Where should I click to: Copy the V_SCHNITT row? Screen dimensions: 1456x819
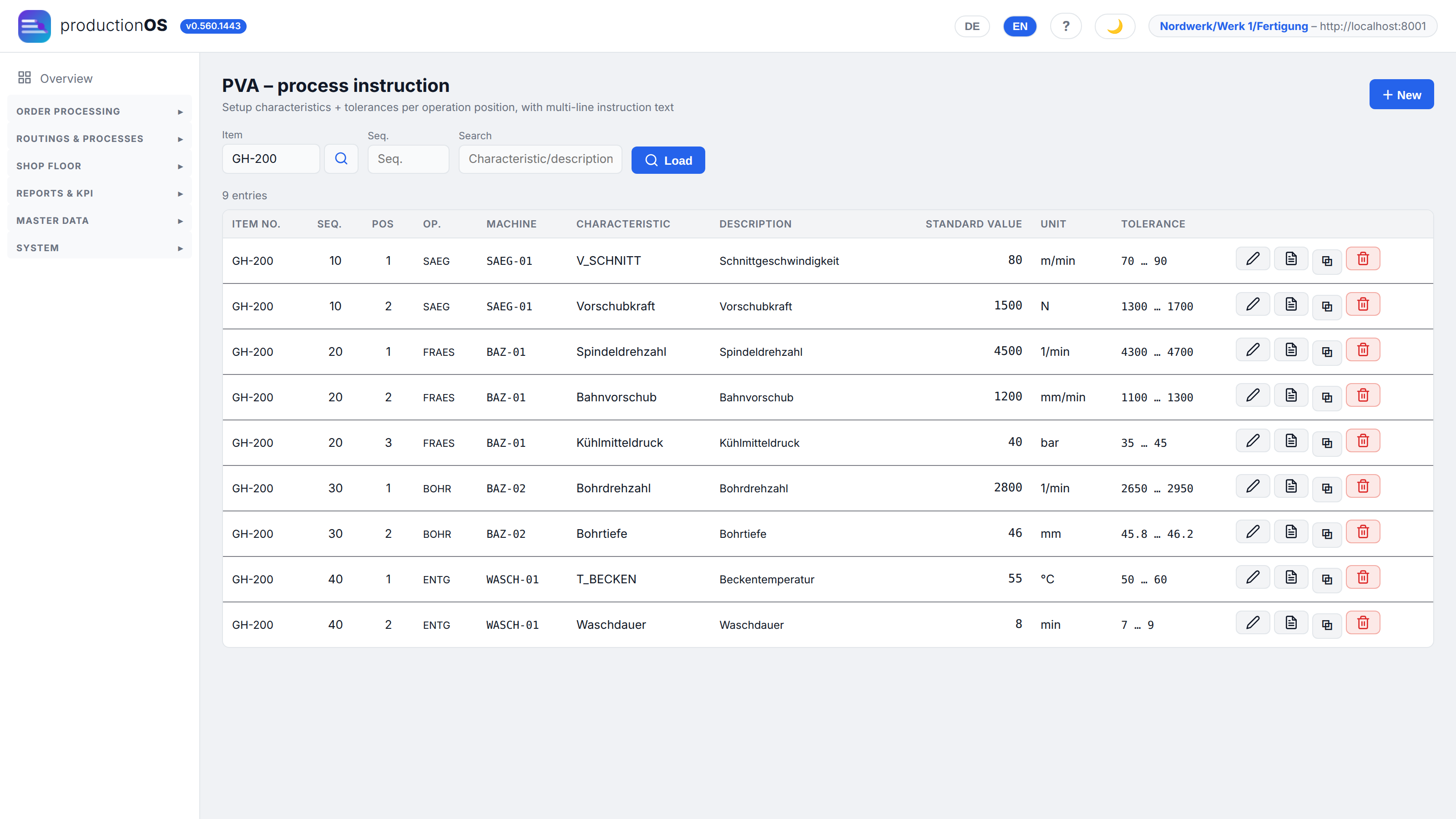click(1327, 261)
